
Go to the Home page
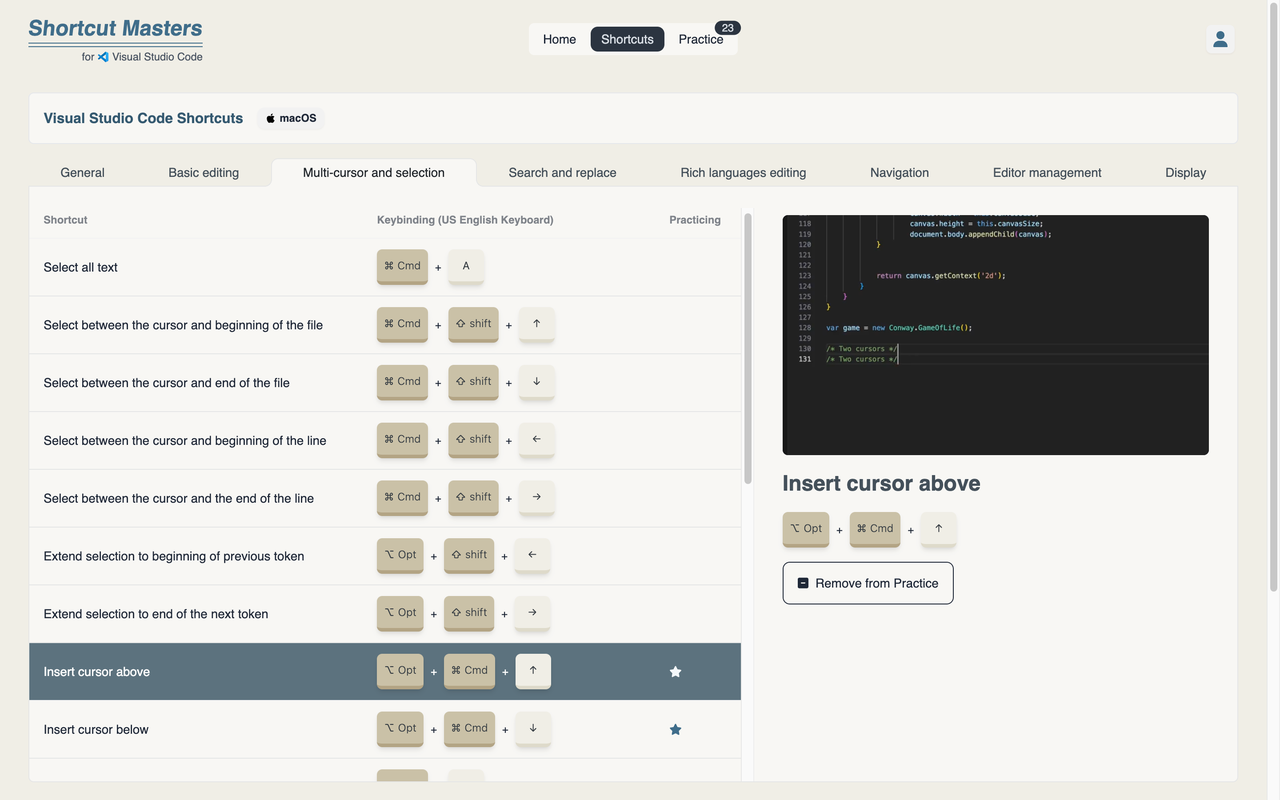[559, 39]
